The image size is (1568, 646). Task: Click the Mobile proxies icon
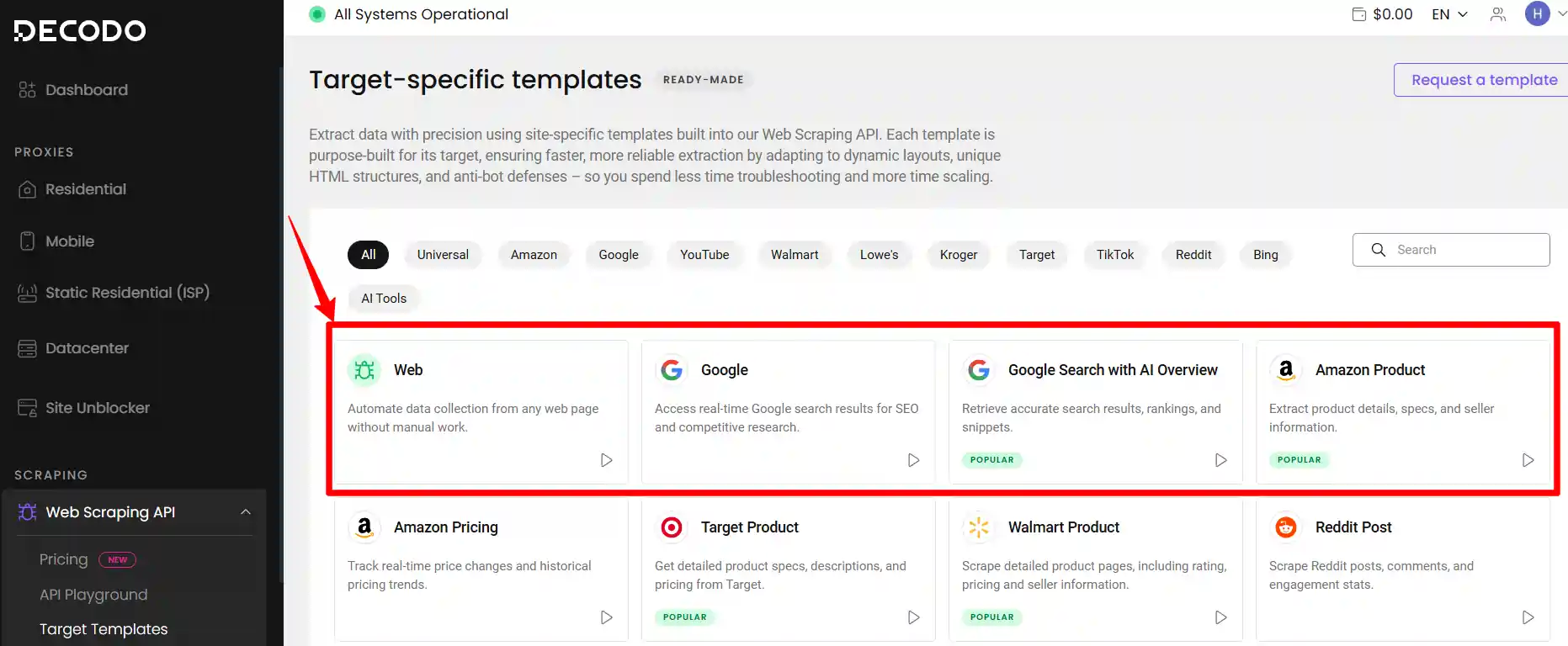tap(28, 241)
